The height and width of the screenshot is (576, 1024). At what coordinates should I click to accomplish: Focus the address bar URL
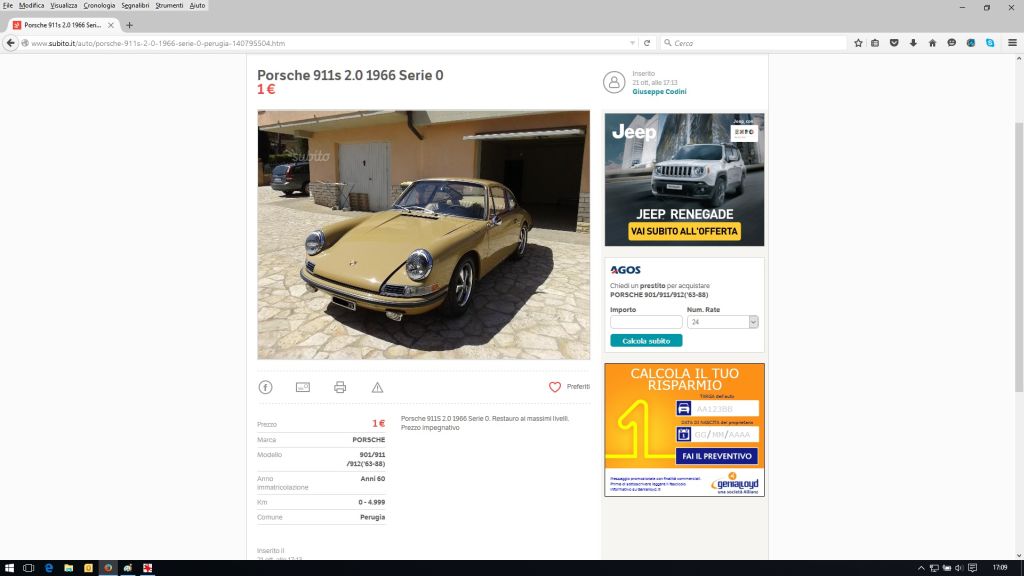(x=327, y=43)
